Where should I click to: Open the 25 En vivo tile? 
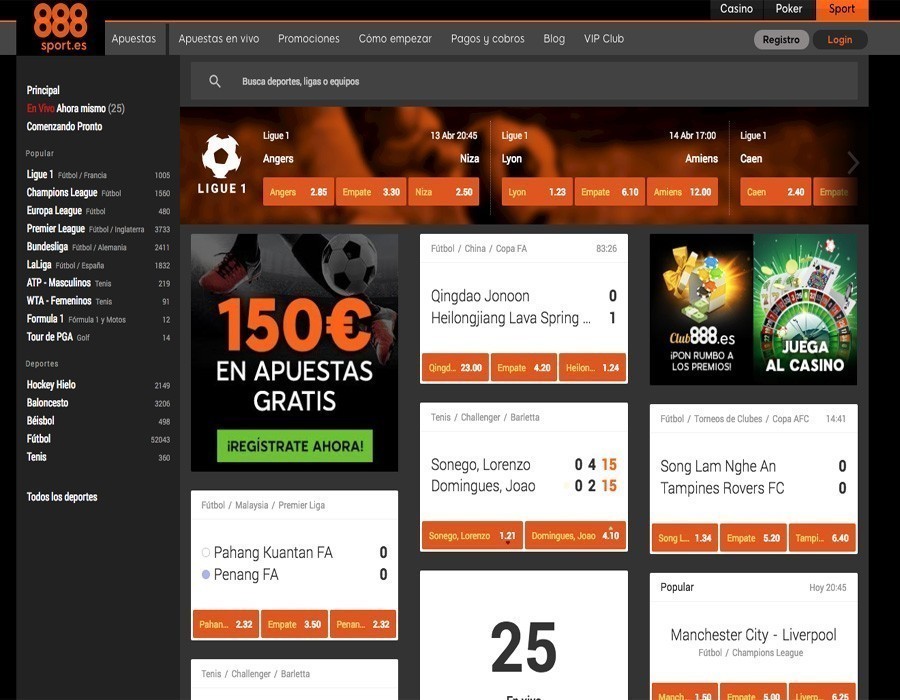click(x=523, y=636)
